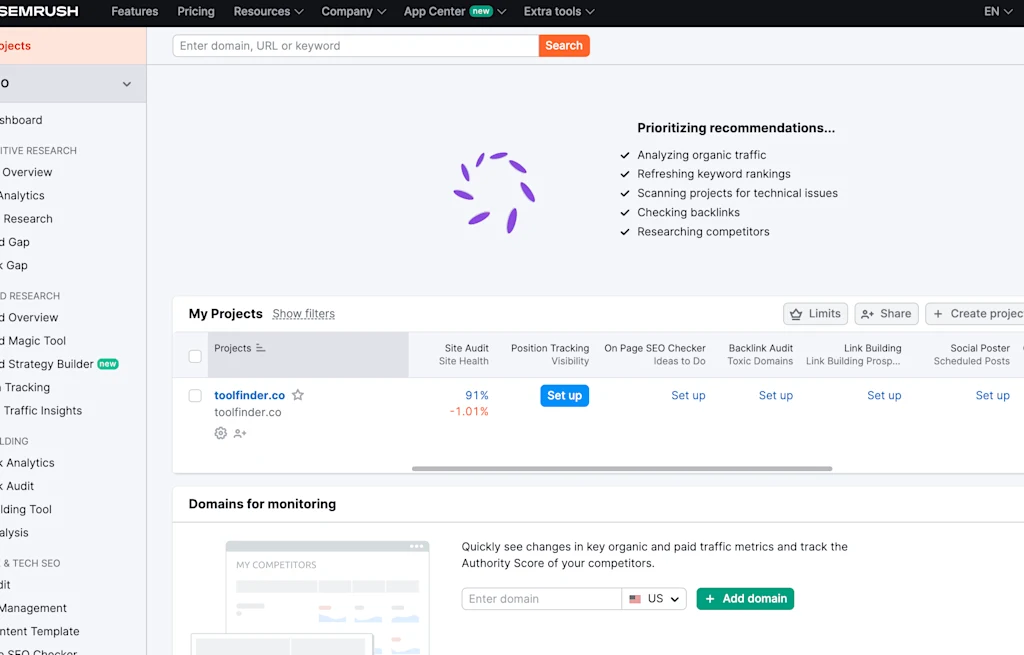Collapse the project section using the chevron

pyautogui.click(x=126, y=84)
